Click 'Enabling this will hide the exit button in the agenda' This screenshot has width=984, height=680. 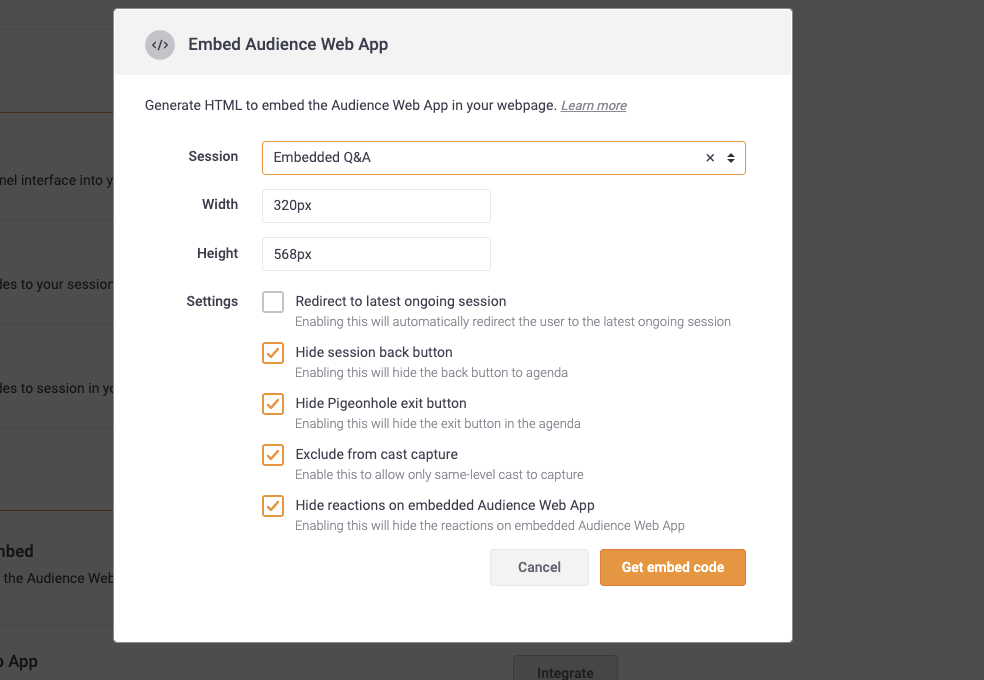pyautogui.click(x=437, y=423)
